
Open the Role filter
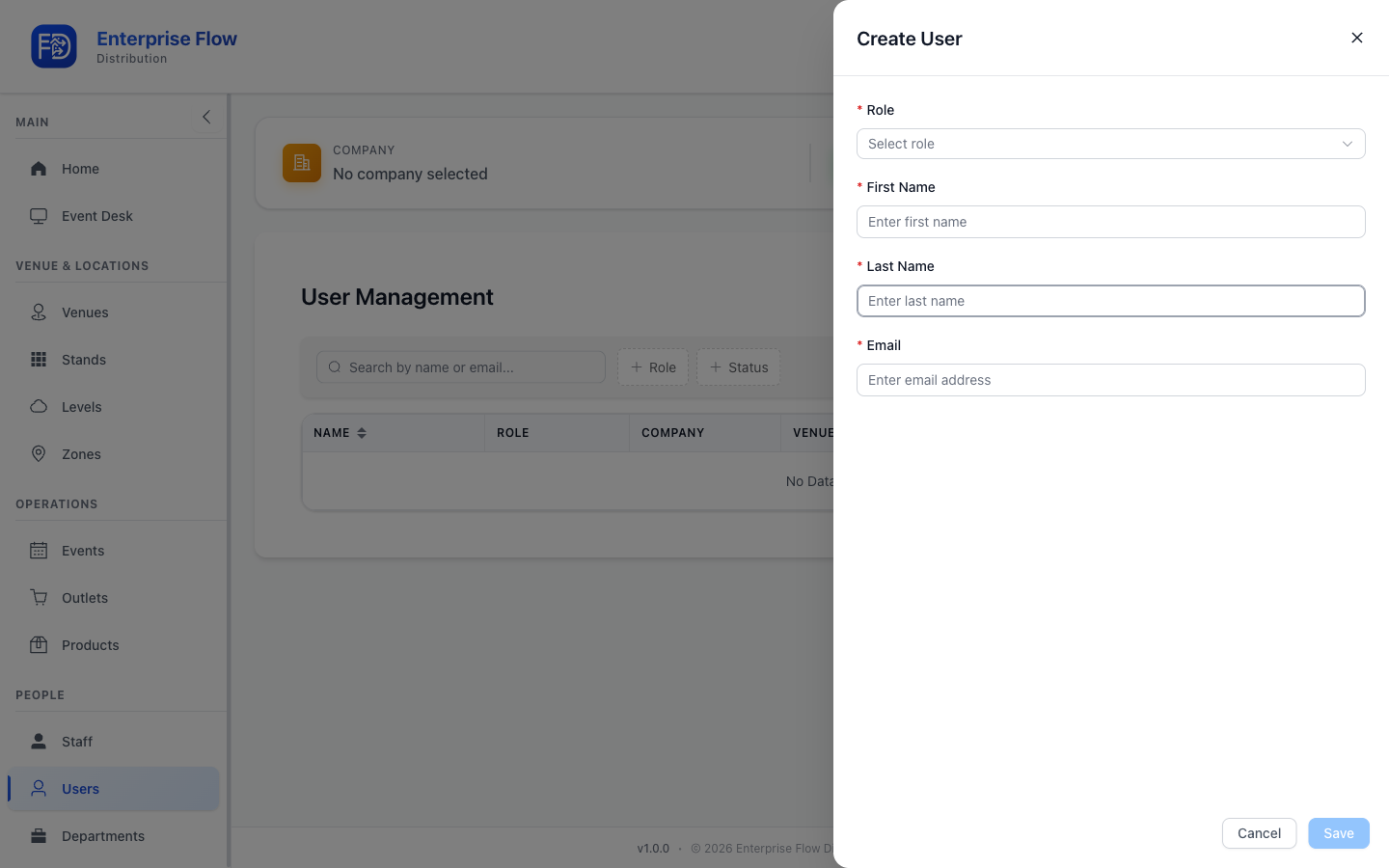click(x=653, y=367)
